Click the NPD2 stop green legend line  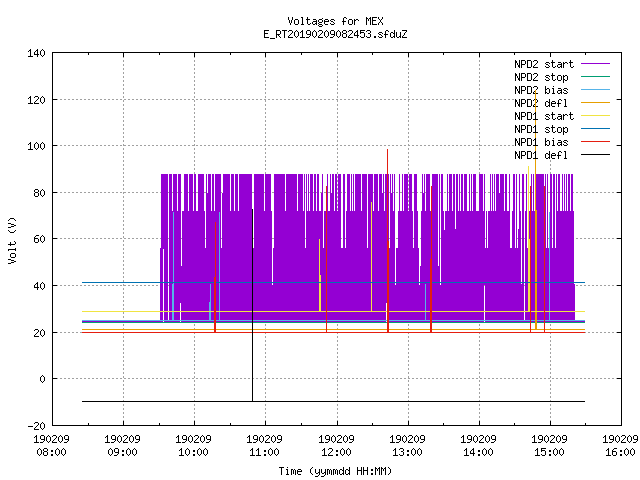pyautogui.click(x=595, y=77)
